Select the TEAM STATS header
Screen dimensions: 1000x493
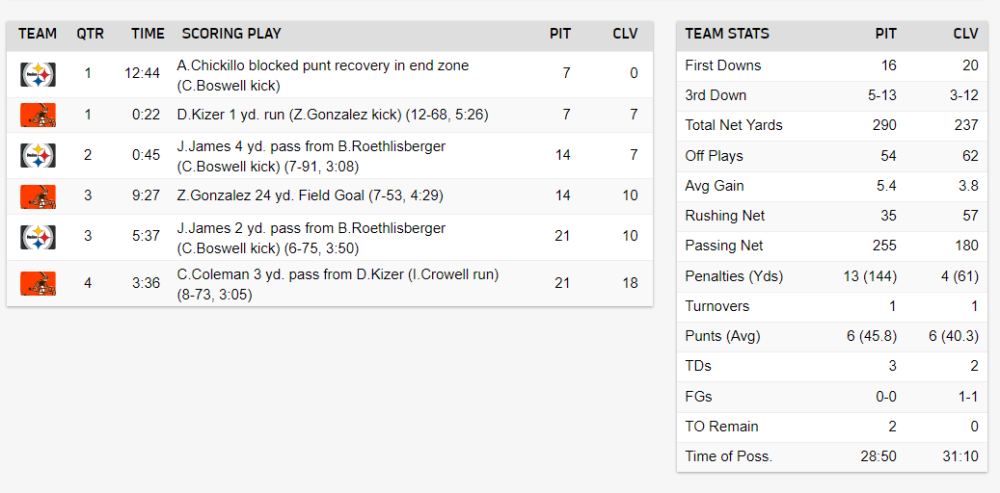tap(727, 34)
